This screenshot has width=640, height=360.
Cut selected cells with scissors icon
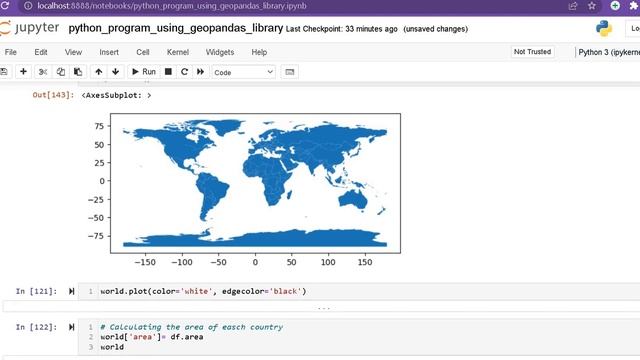pos(42,72)
